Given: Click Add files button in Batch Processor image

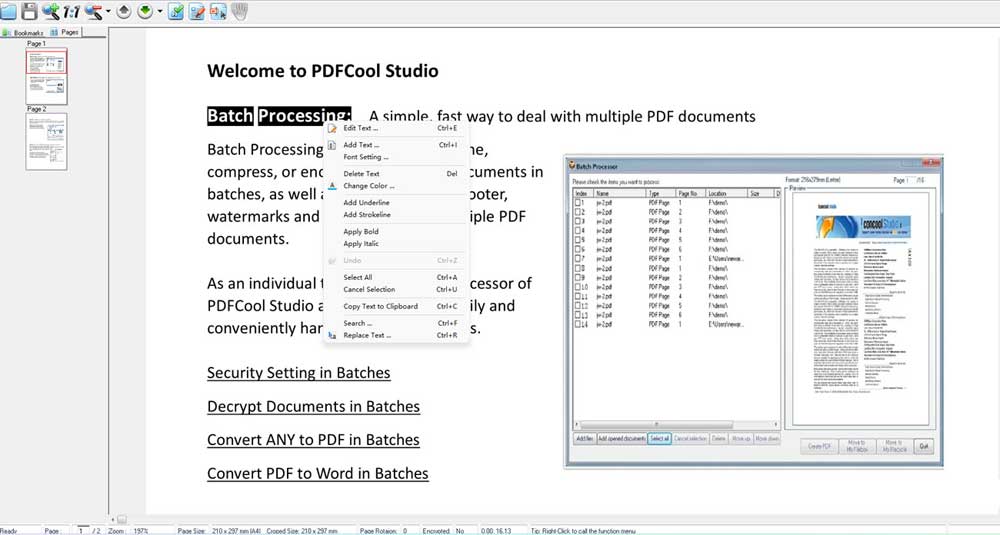Looking at the screenshot, I should 585,439.
